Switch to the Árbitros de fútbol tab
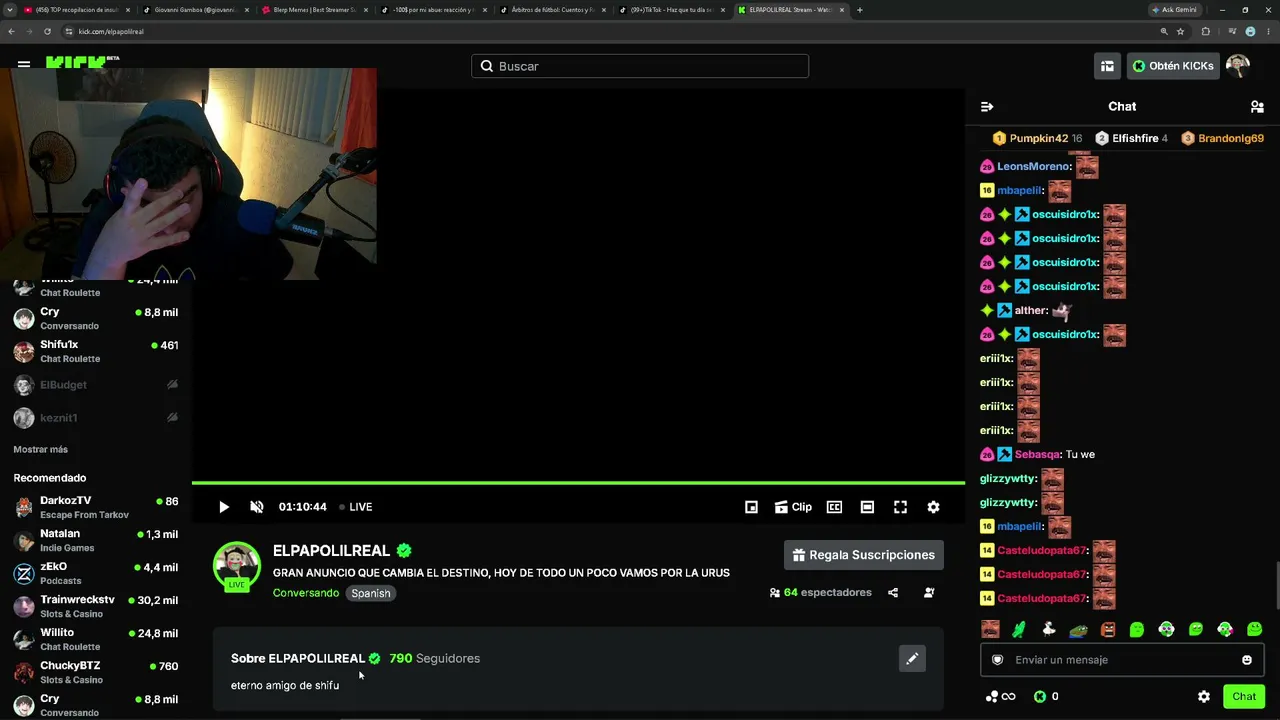The height and width of the screenshot is (720, 1280). [552, 10]
